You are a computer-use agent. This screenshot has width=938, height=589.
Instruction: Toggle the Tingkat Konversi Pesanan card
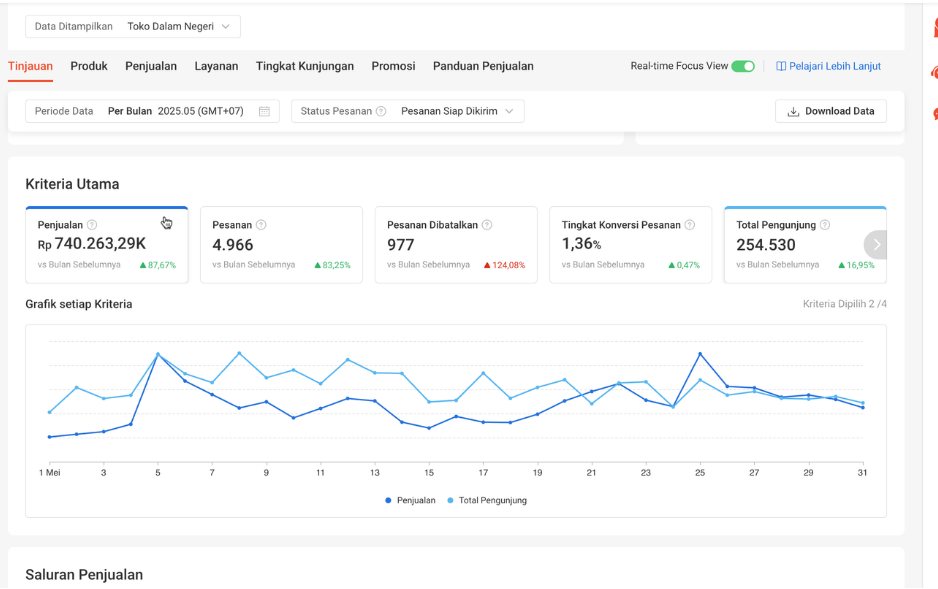631,245
